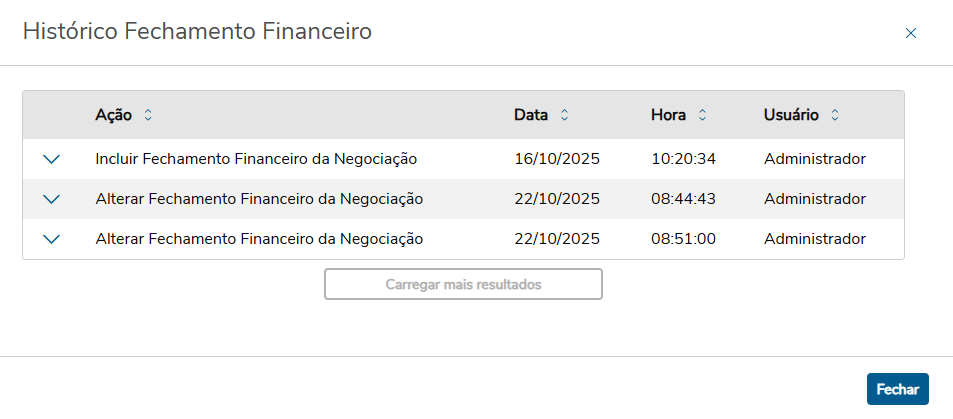Screen dimensions: 953x419
Task: Close the Histórico Fechamento Financeiro dialog via X
Action: point(910,33)
